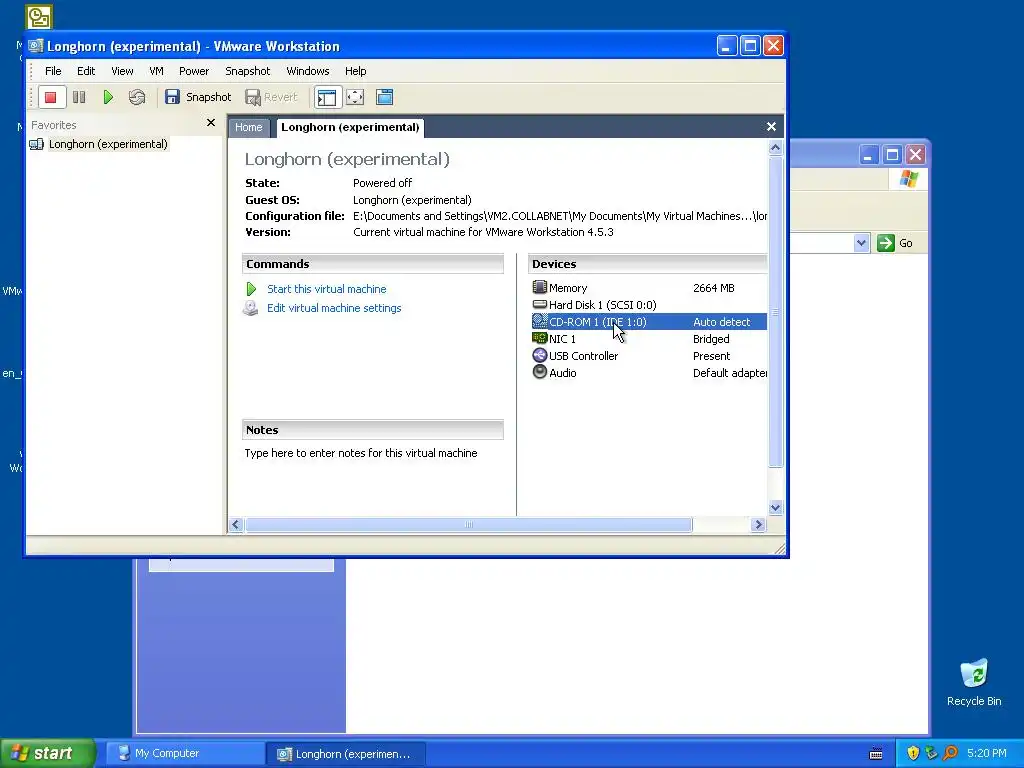Click the Quick Switch mode toolbar icon
The width and height of the screenshot is (1024, 768).
tap(385, 97)
